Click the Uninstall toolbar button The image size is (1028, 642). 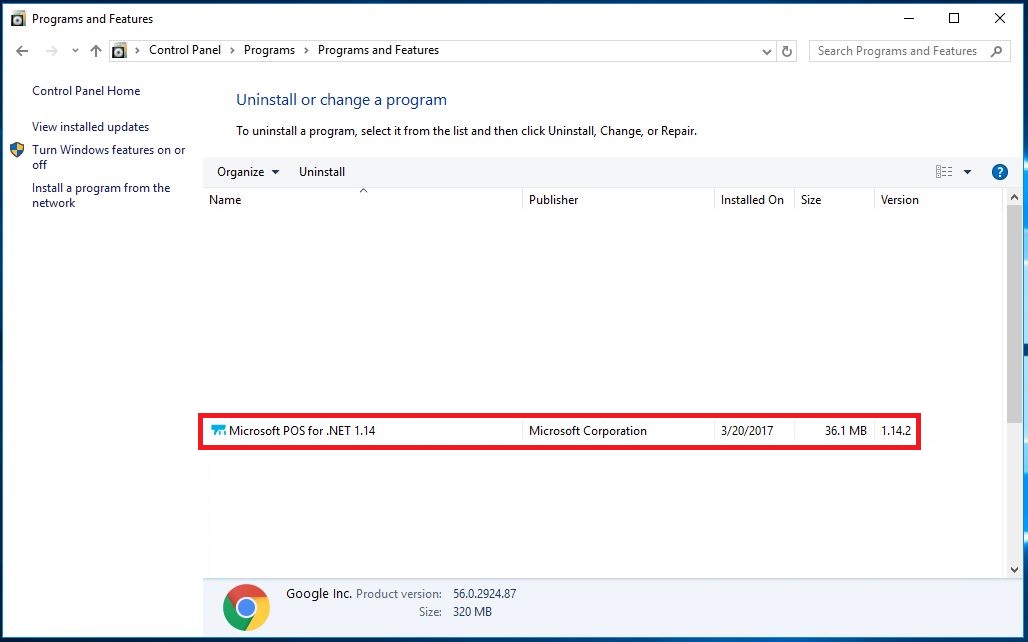(x=322, y=172)
